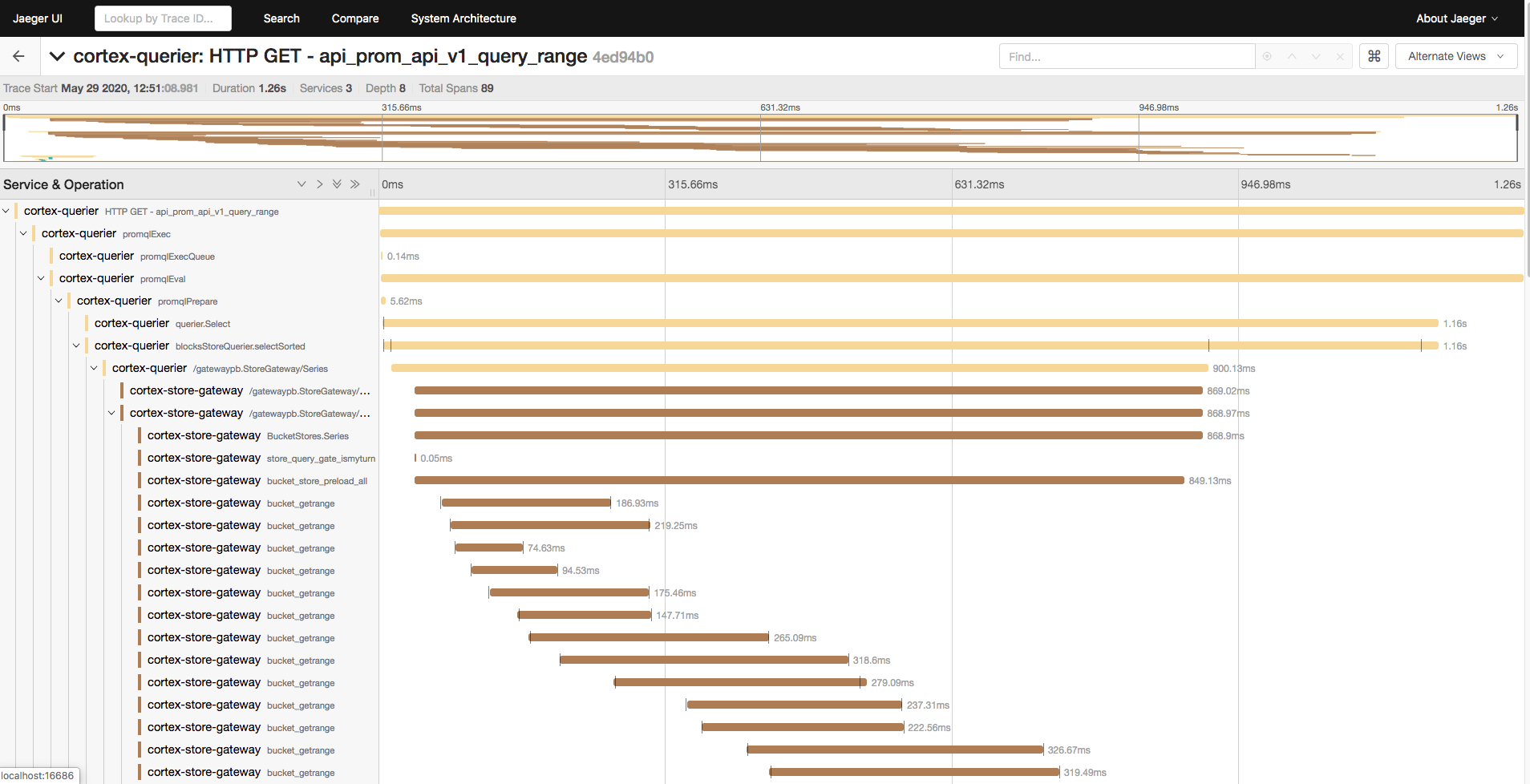
Task: Click the 946.98ms tick label in the timeline header
Action: 1265,184
